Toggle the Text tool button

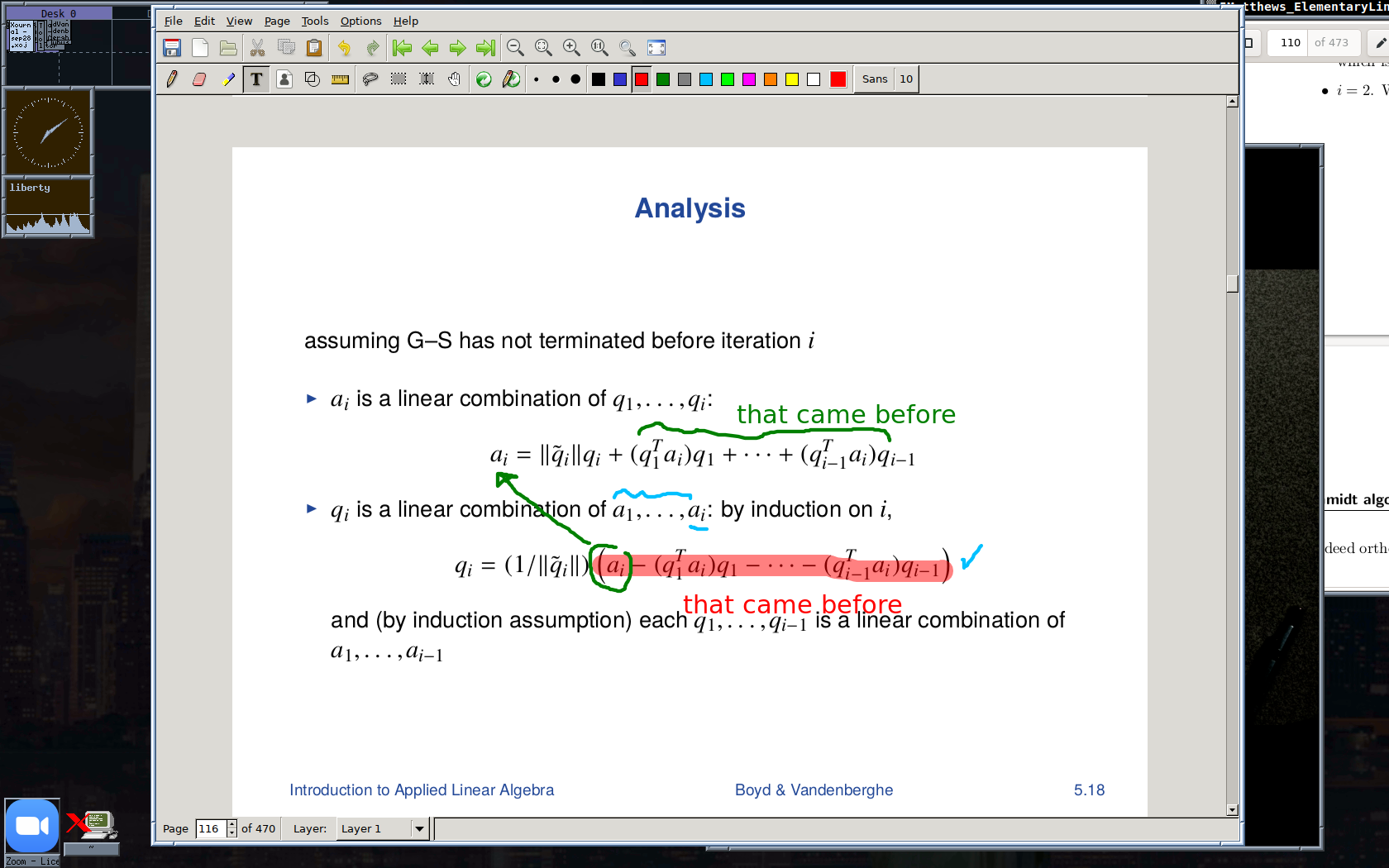point(256,79)
